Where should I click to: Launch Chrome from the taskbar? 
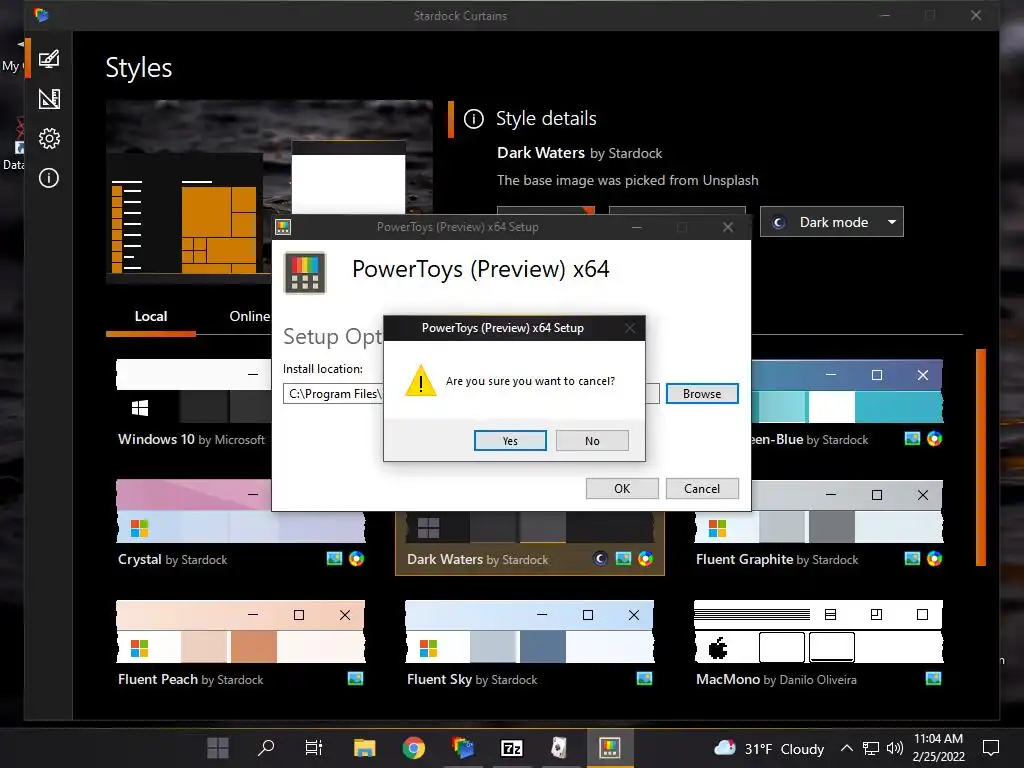[413, 748]
